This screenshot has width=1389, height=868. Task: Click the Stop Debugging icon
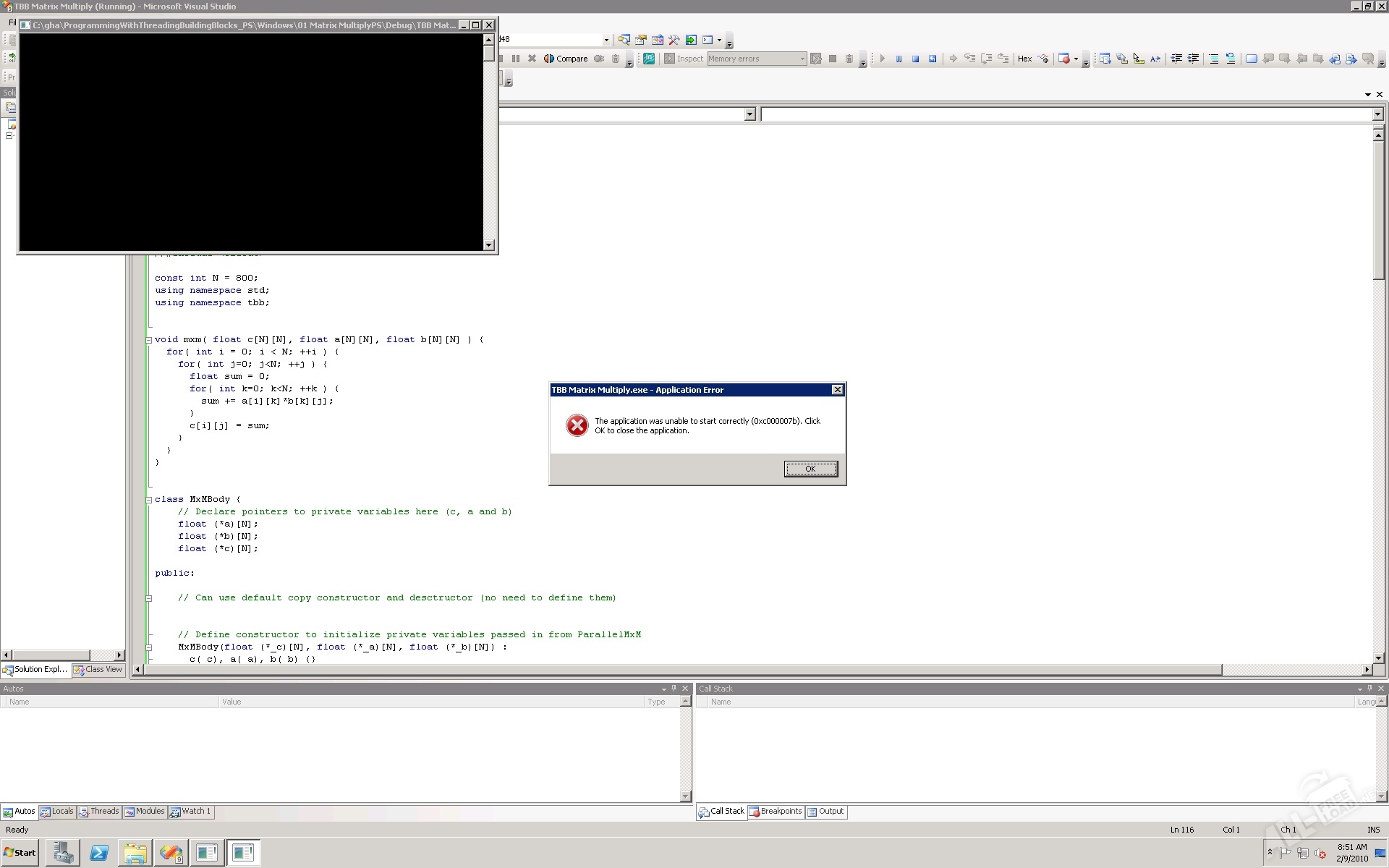(915, 59)
